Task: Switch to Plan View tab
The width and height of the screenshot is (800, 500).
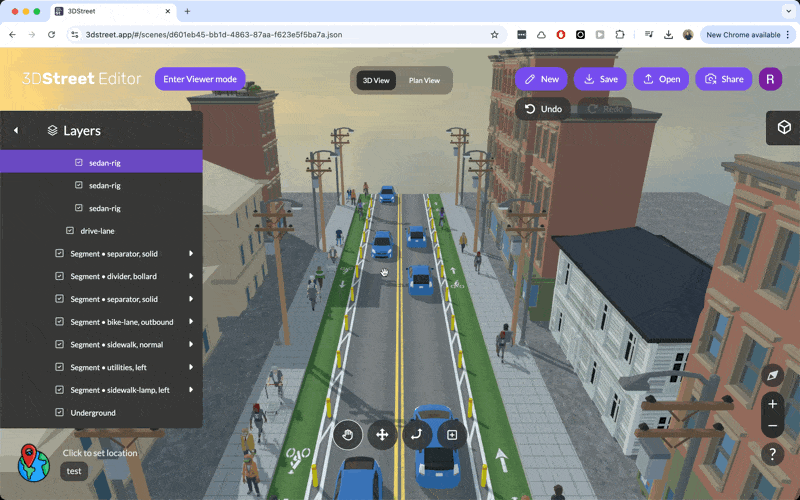Action: (x=424, y=80)
